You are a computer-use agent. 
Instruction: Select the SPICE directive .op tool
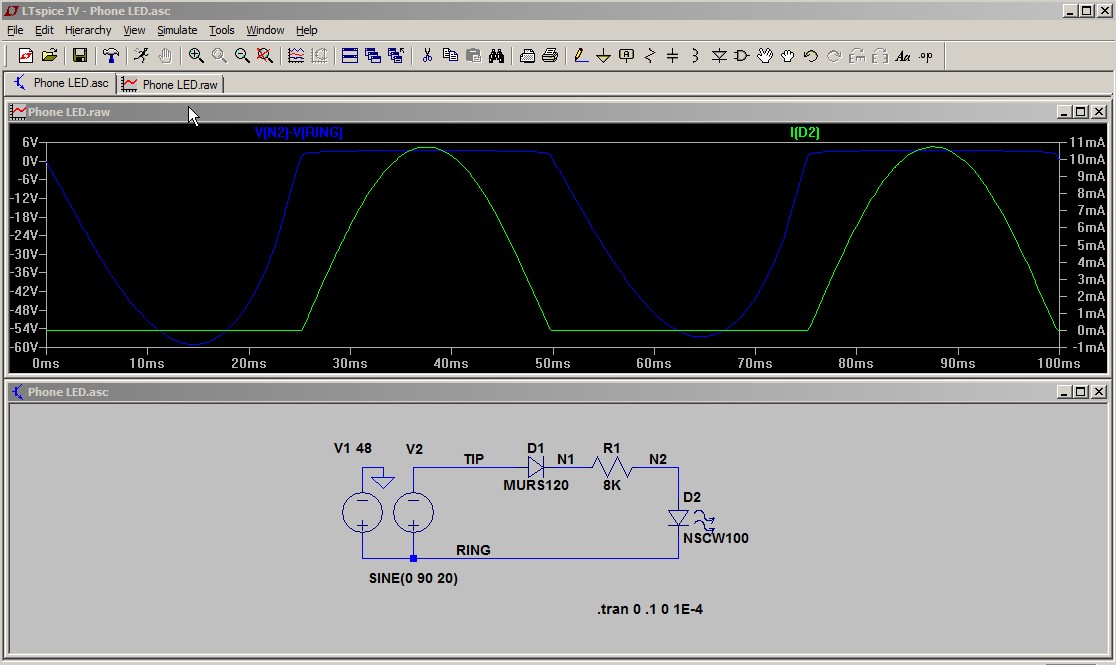pos(926,56)
